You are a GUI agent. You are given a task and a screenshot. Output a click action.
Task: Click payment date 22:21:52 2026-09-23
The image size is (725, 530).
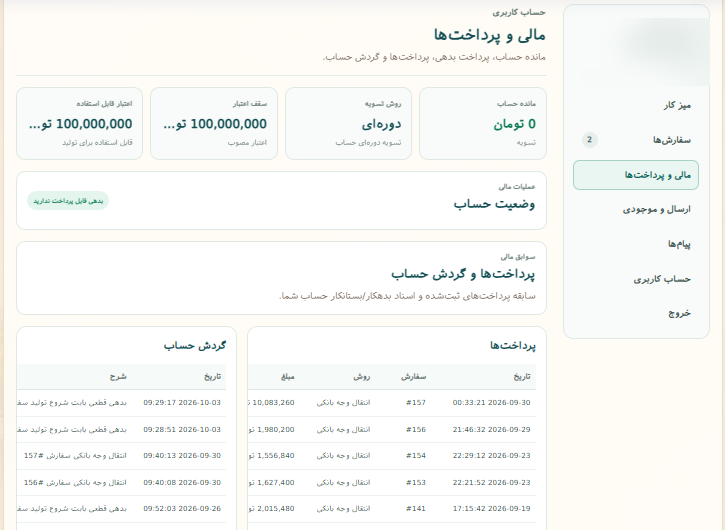(492, 482)
